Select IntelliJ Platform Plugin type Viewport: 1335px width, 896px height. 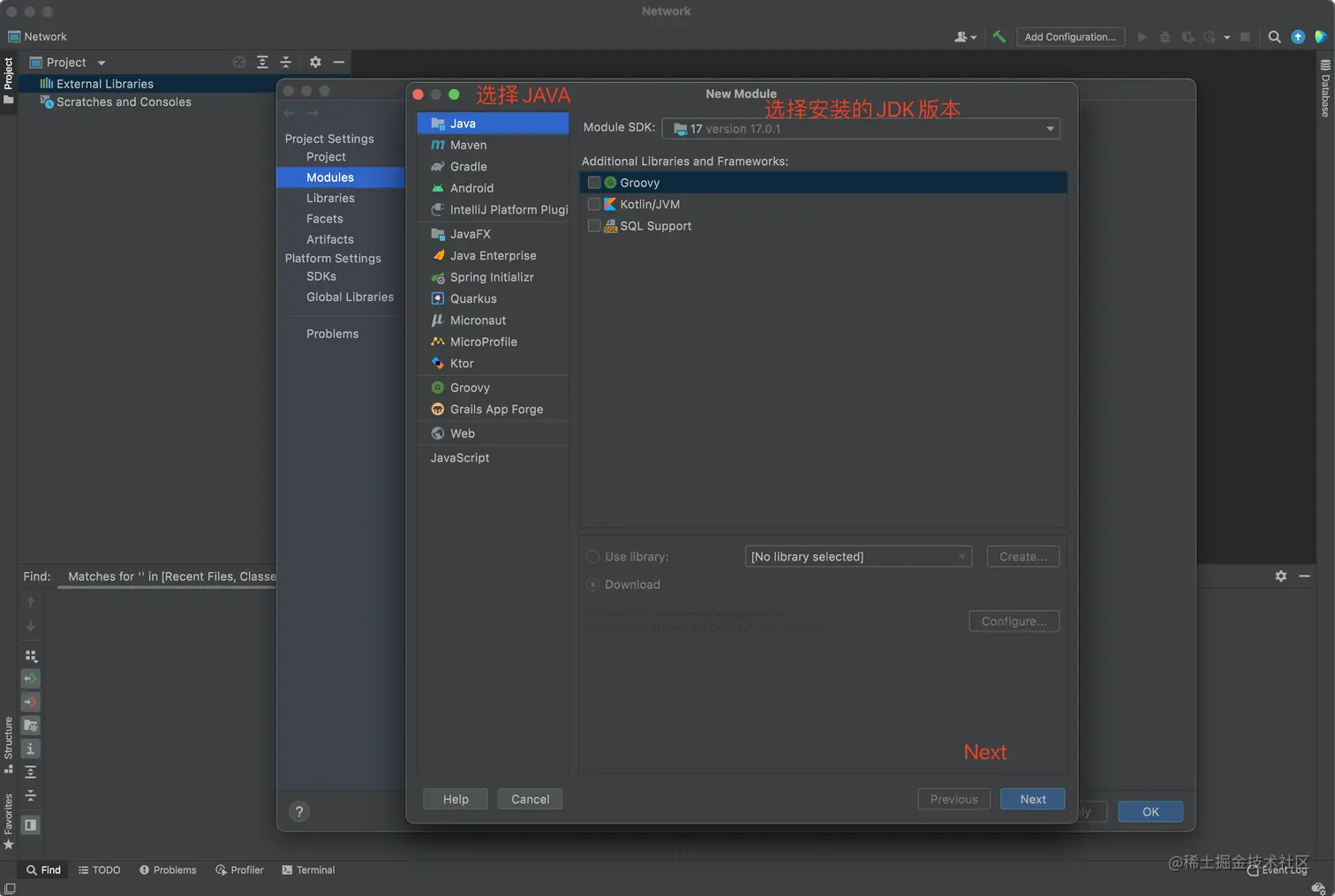[493, 210]
